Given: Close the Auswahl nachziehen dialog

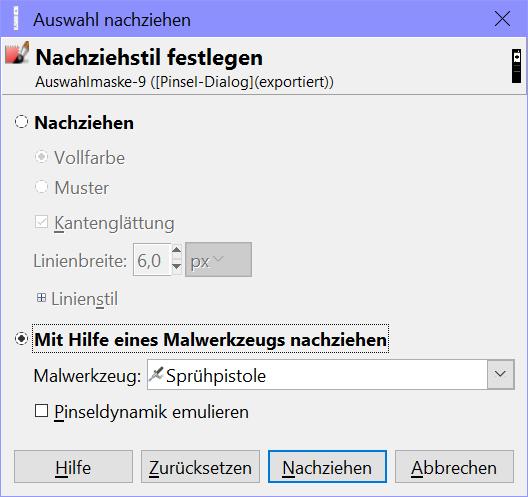Looking at the screenshot, I should pyautogui.click(x=502, y=19).
